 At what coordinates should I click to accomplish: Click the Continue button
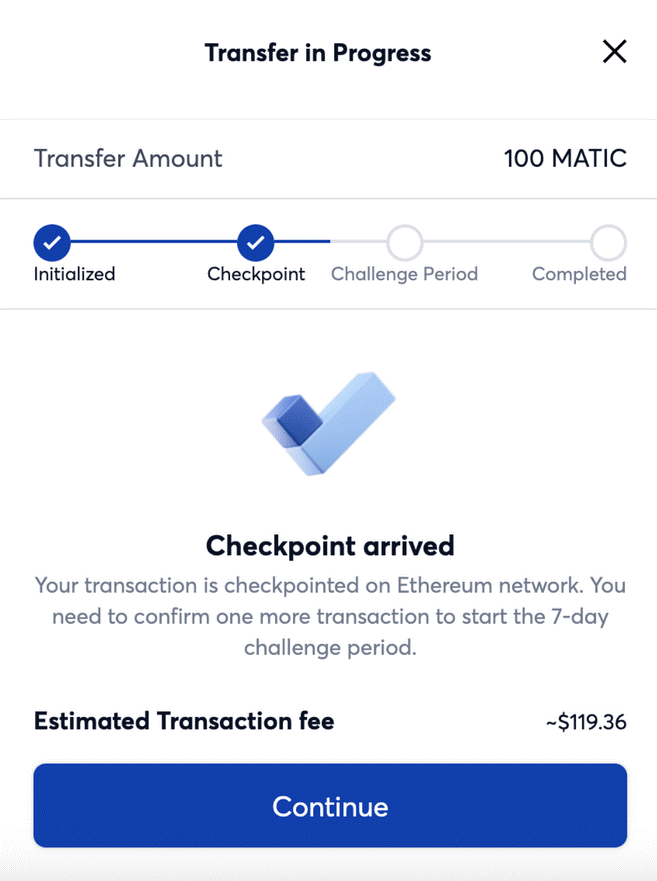pos(330,806)
